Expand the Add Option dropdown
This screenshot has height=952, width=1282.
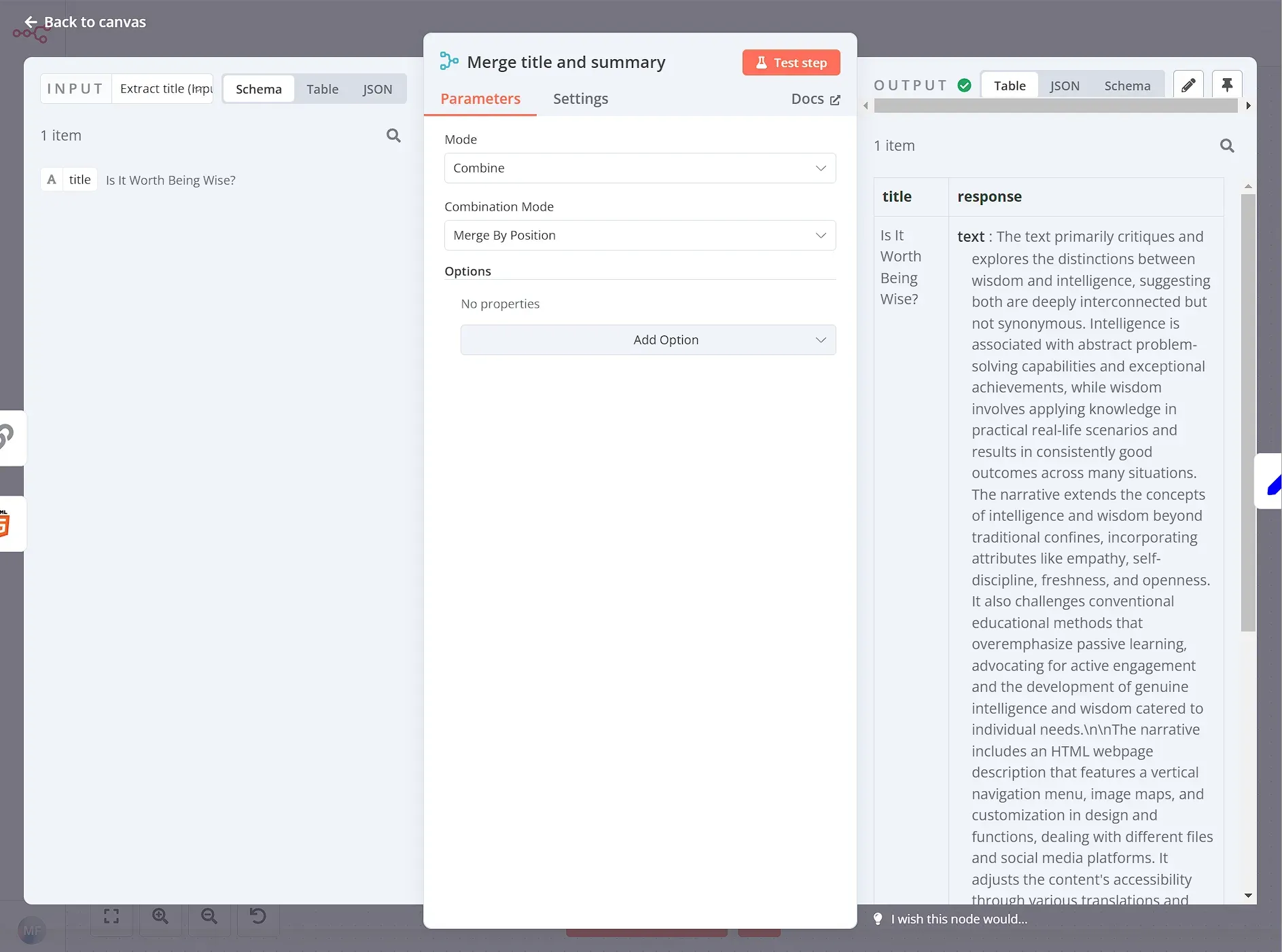648,340
